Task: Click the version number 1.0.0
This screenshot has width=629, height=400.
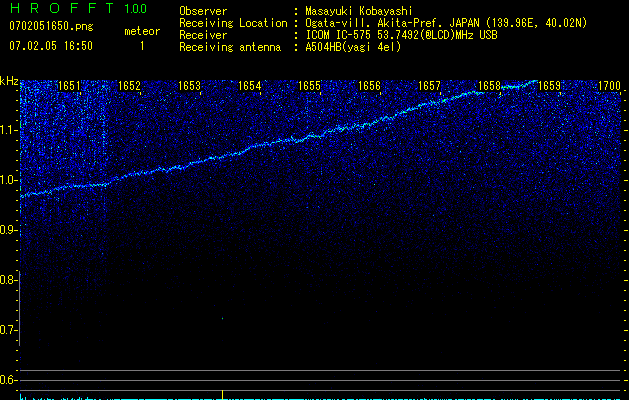Action: [135, 8]
